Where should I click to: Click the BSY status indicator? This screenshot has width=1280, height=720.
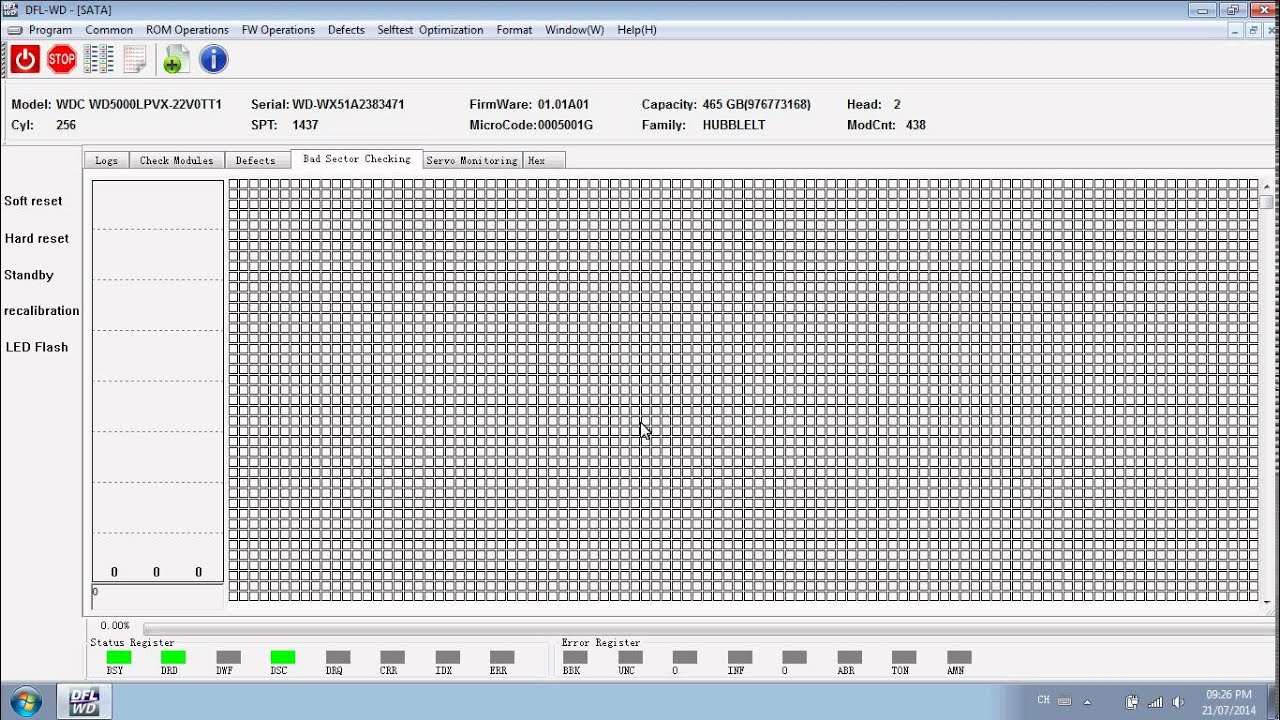[119, 657]
